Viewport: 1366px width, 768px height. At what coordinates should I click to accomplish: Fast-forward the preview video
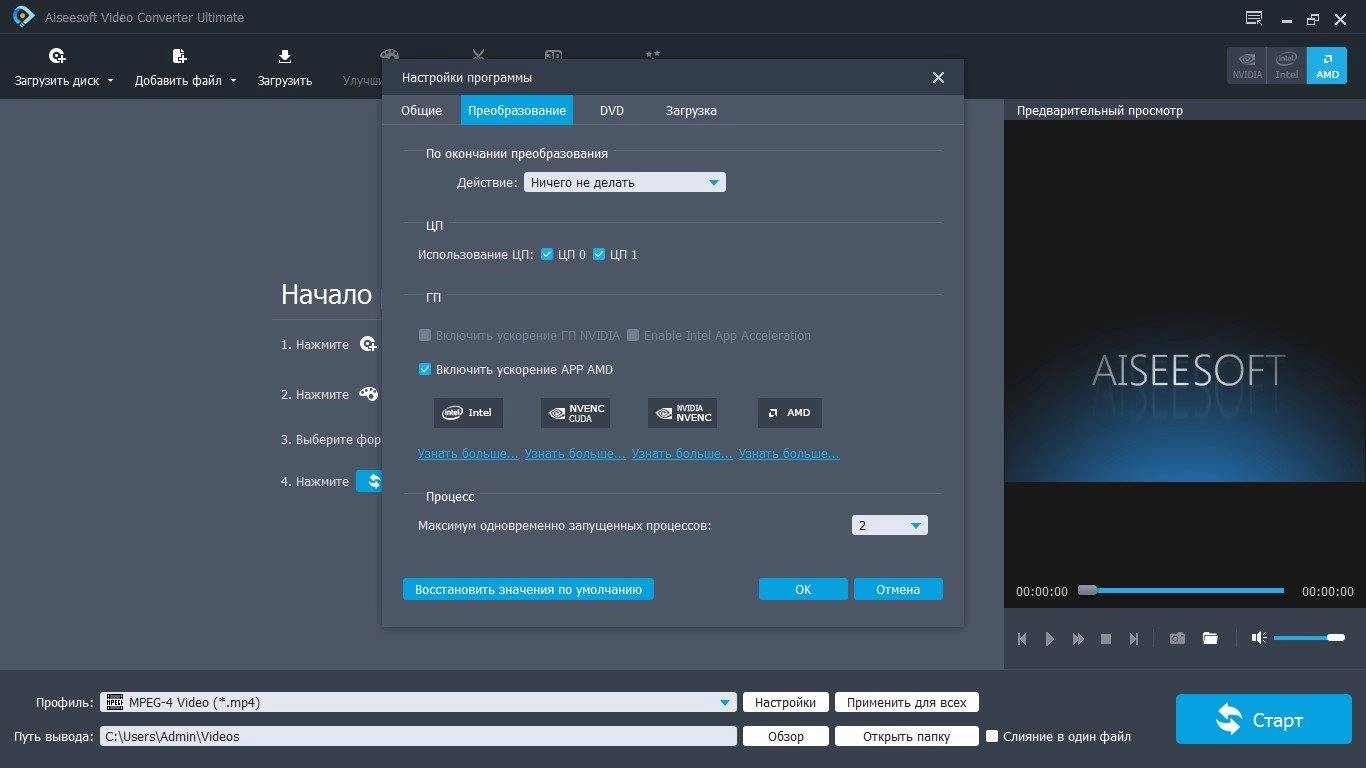click(x=1078, y=639)
